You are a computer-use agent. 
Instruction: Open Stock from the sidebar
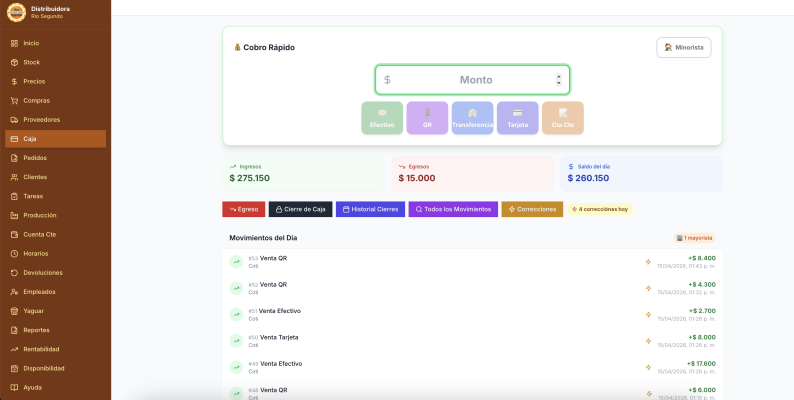pos(31,62)
